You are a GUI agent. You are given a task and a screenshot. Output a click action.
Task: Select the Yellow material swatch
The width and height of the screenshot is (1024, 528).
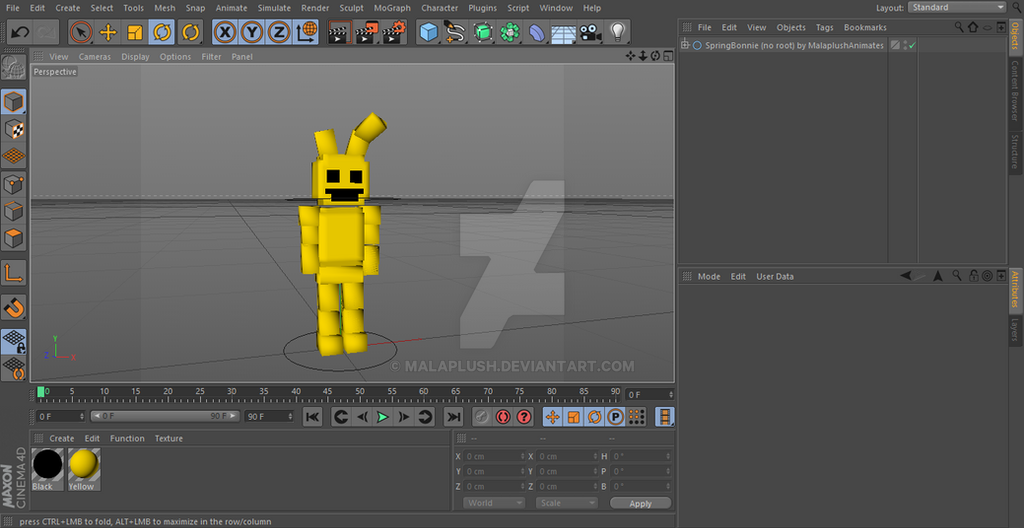click(x=84, y=464)
